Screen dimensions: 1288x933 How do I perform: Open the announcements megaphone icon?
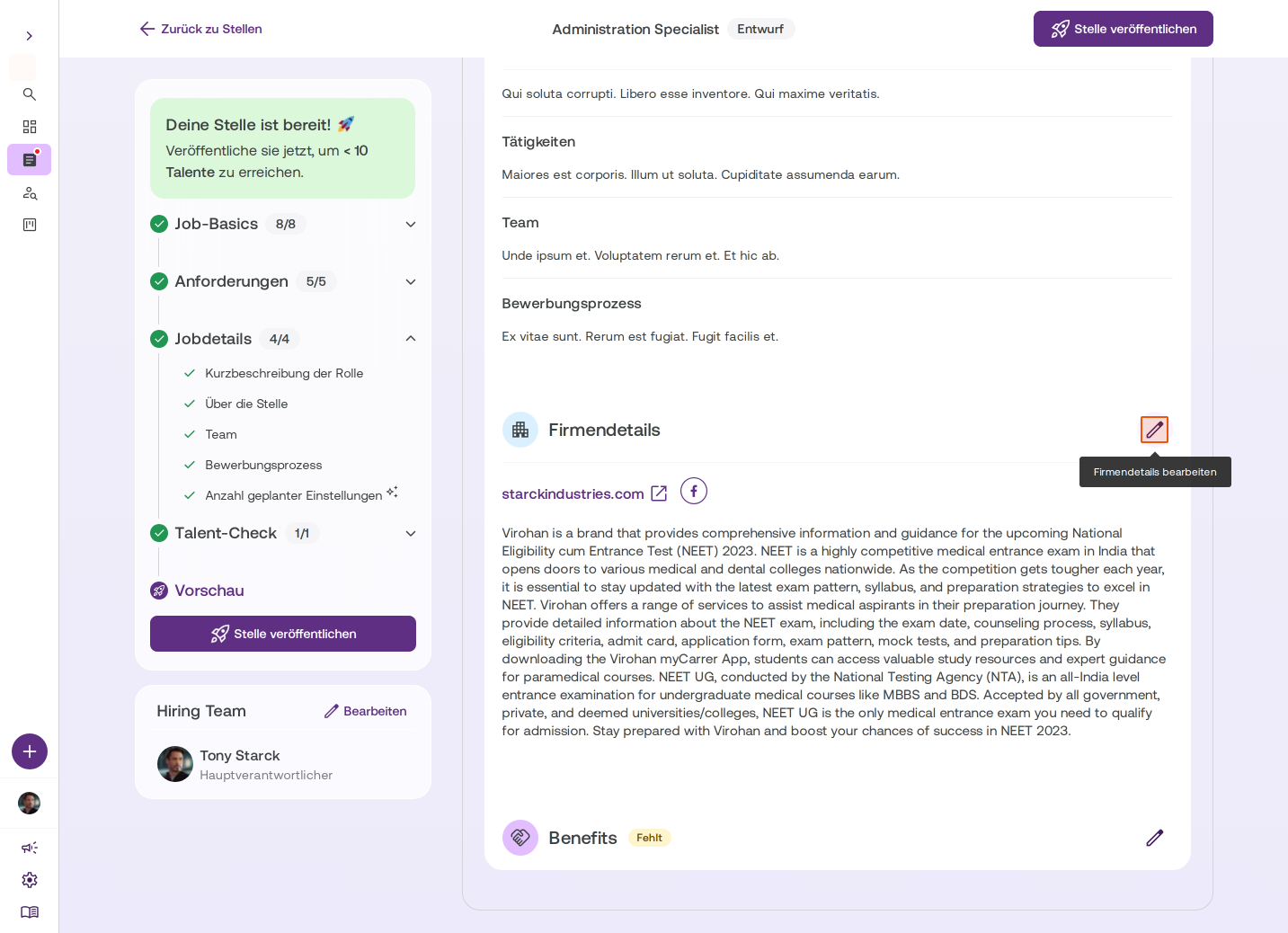click(x=30, y=848)
